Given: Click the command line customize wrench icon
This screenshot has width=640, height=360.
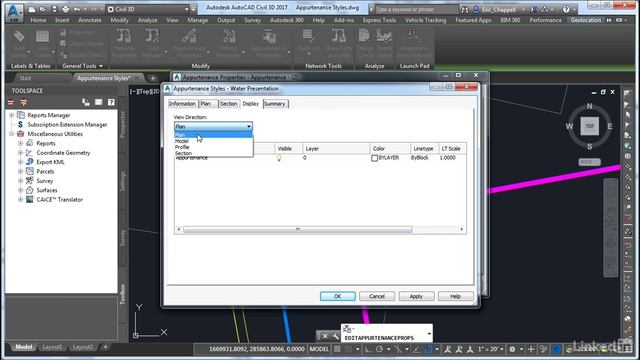Looking at the screenshot, I should (335, 336).
